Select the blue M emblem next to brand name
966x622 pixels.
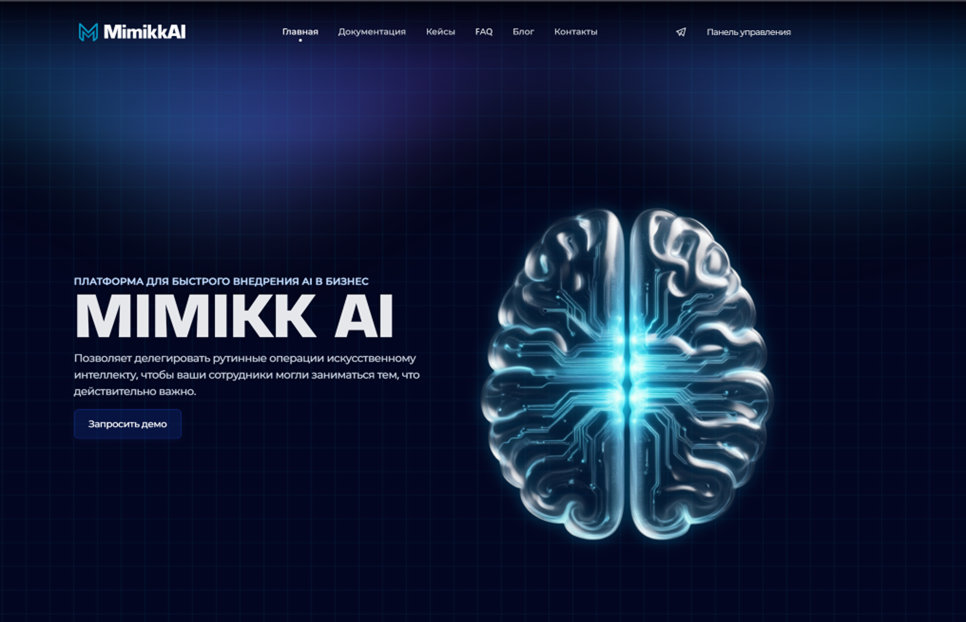[88, 30]
